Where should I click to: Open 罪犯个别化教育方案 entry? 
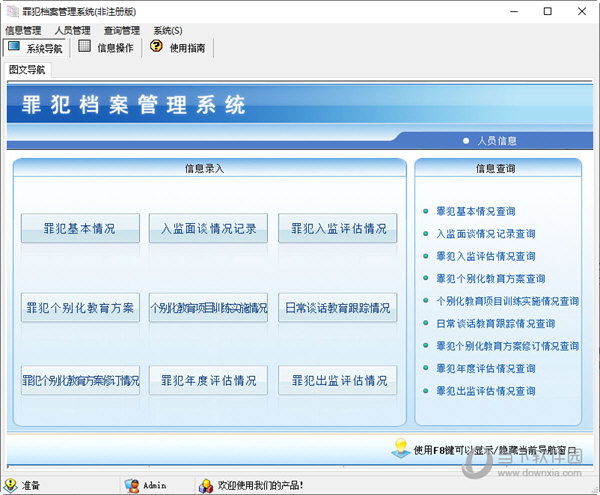click(80, 308)
